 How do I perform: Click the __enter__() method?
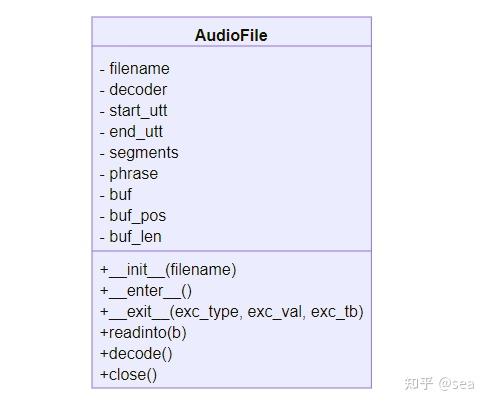coord(146,291)
